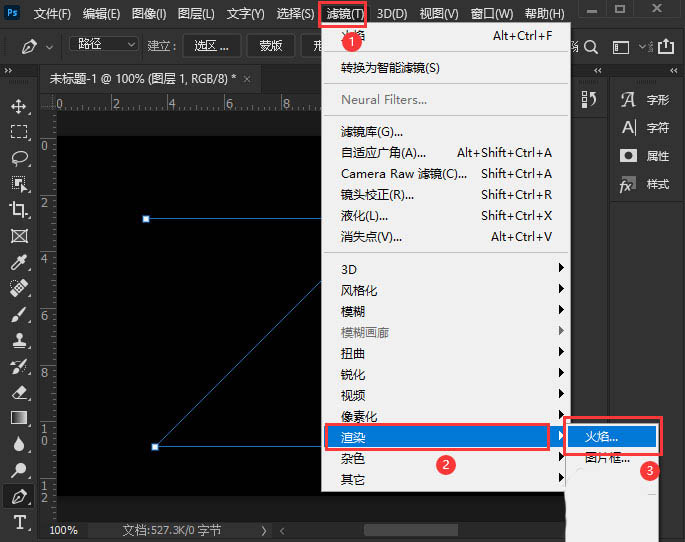Open the 字符 character panel

[645, 128]
